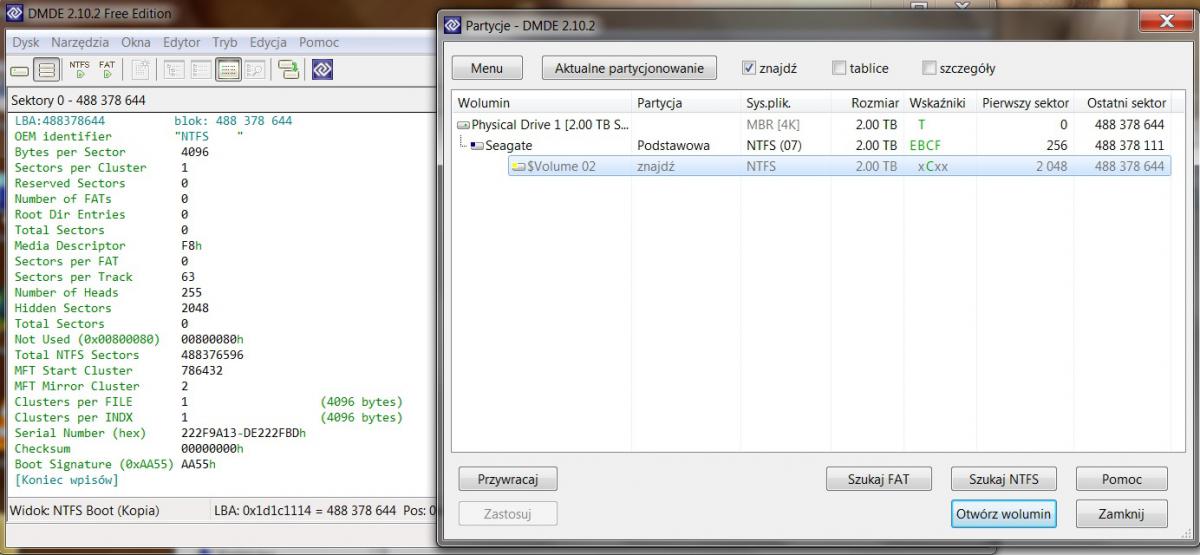Select the Seagate partition row
The image size is (1200, 555).
[811, 145]
